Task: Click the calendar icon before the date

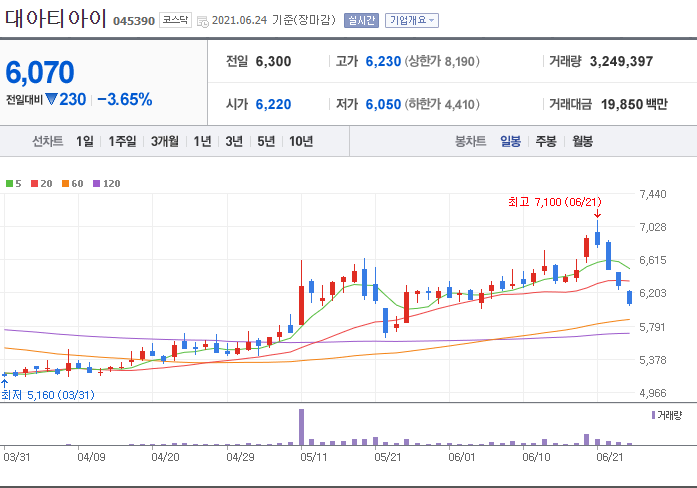Action: tap(202, 21)
